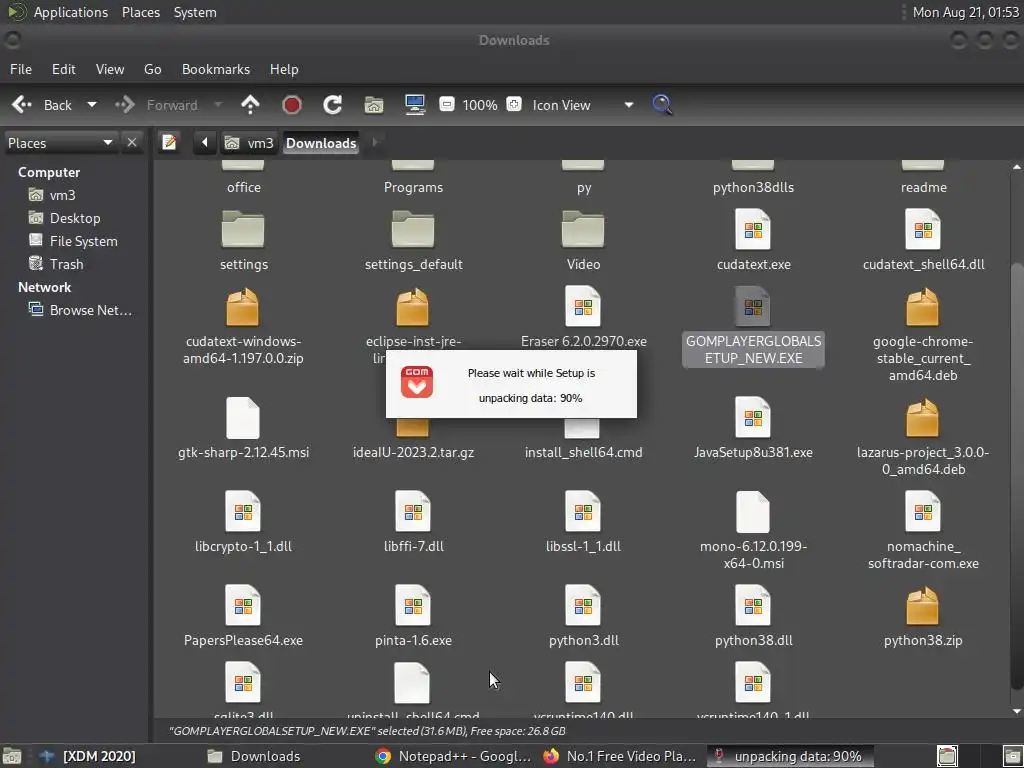The width and height of the screenshot is (1024, 768).
Task: Open the View menu
Action: [110, 69]
